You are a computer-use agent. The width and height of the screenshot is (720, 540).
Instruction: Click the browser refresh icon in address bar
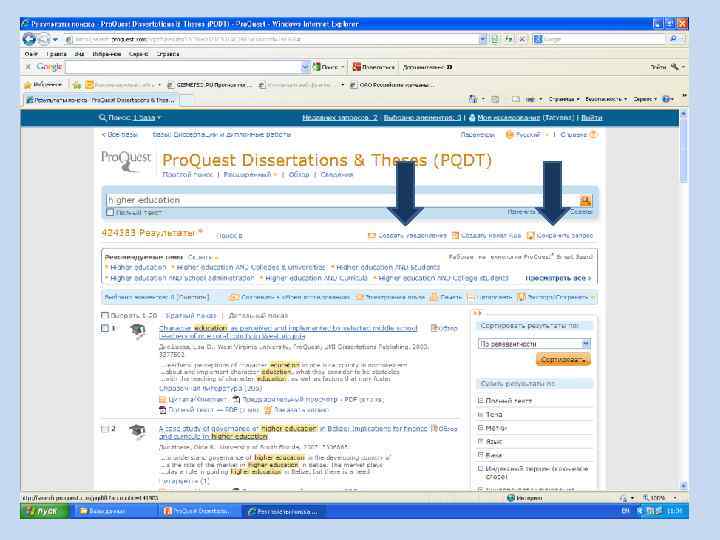click(x=508, y=39)
